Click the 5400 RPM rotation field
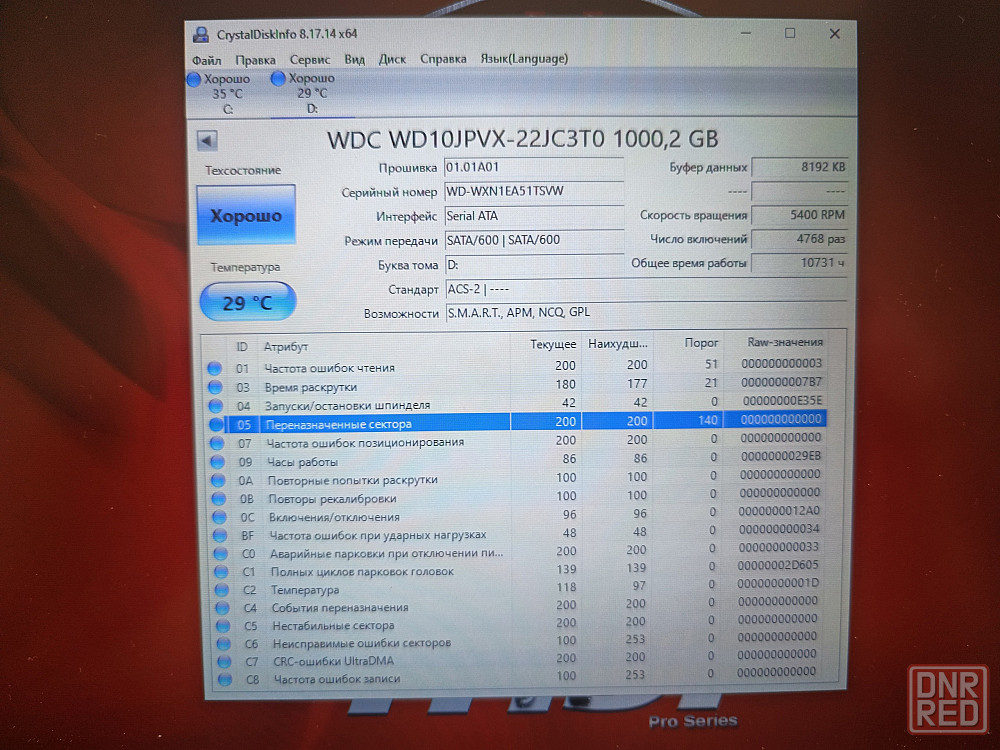The width and height of the screenshot is (1000, 750). [x=800, y=215]
